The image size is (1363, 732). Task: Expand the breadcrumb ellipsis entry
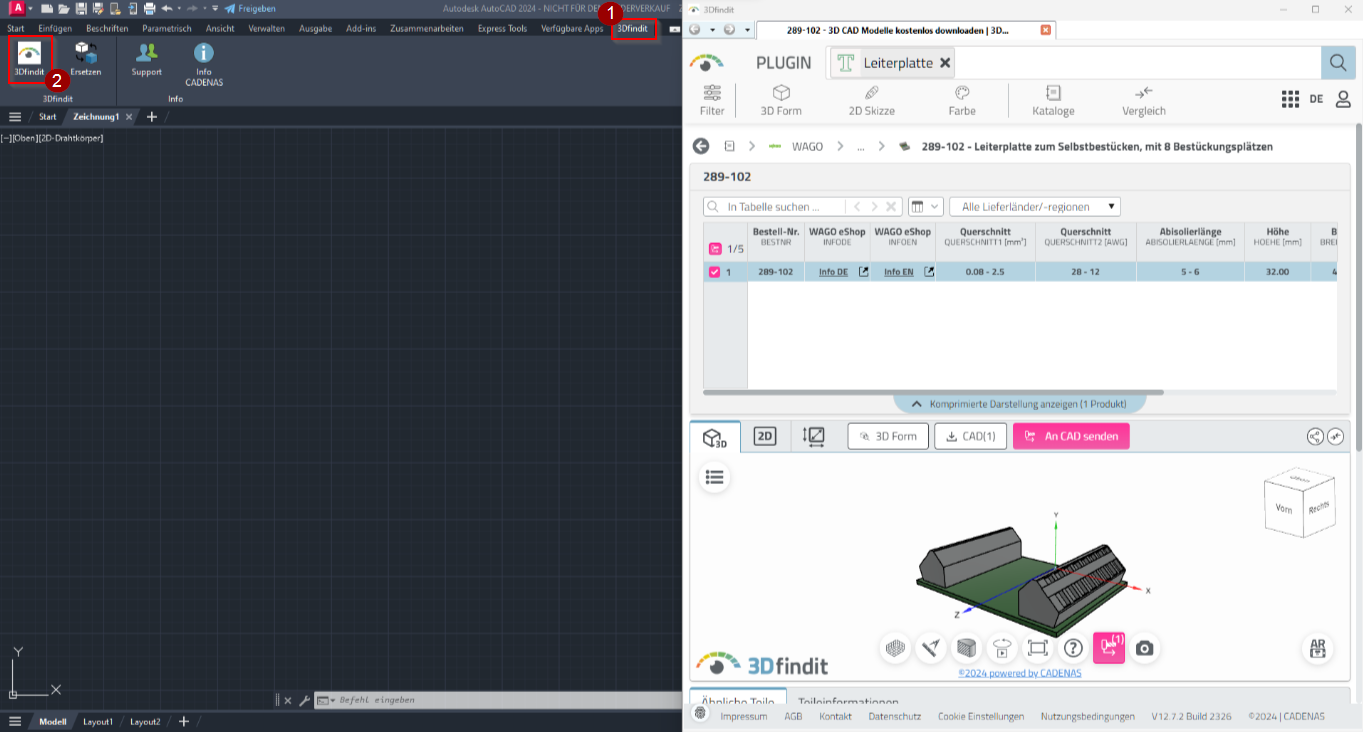click(x=860, y=146)
